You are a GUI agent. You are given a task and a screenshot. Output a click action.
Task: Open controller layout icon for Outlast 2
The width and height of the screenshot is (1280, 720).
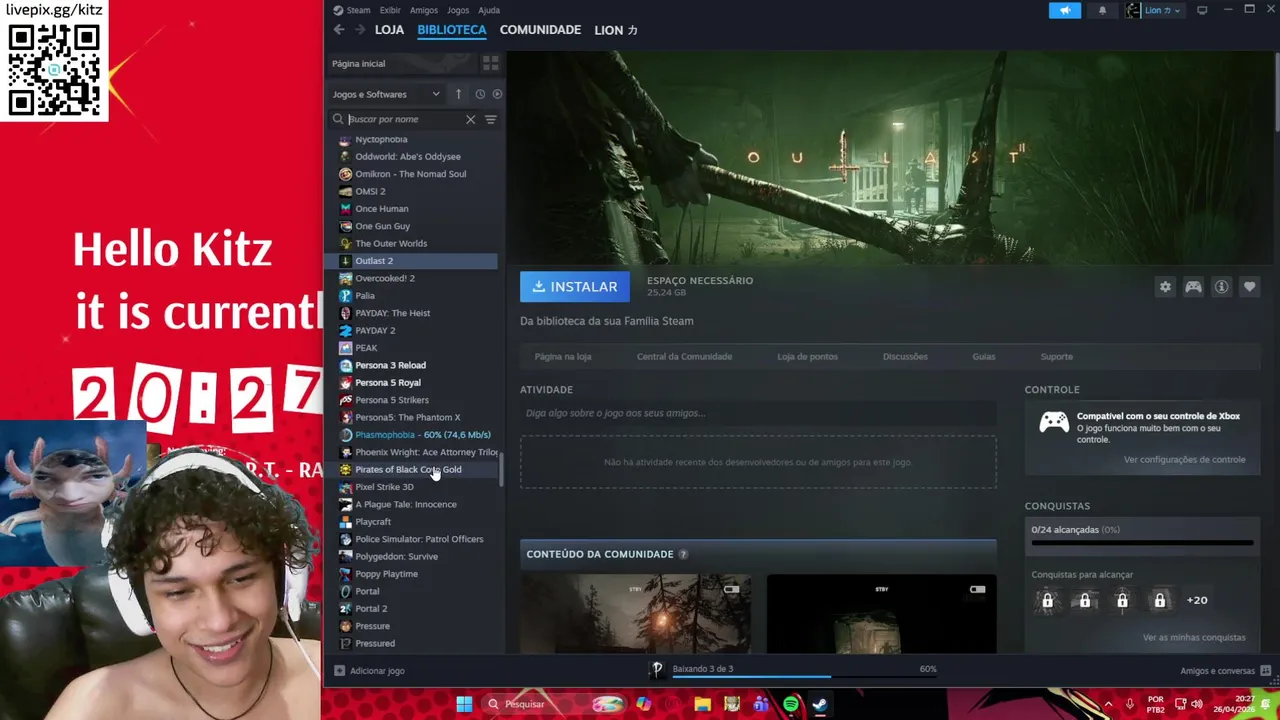coord(1193,287)
